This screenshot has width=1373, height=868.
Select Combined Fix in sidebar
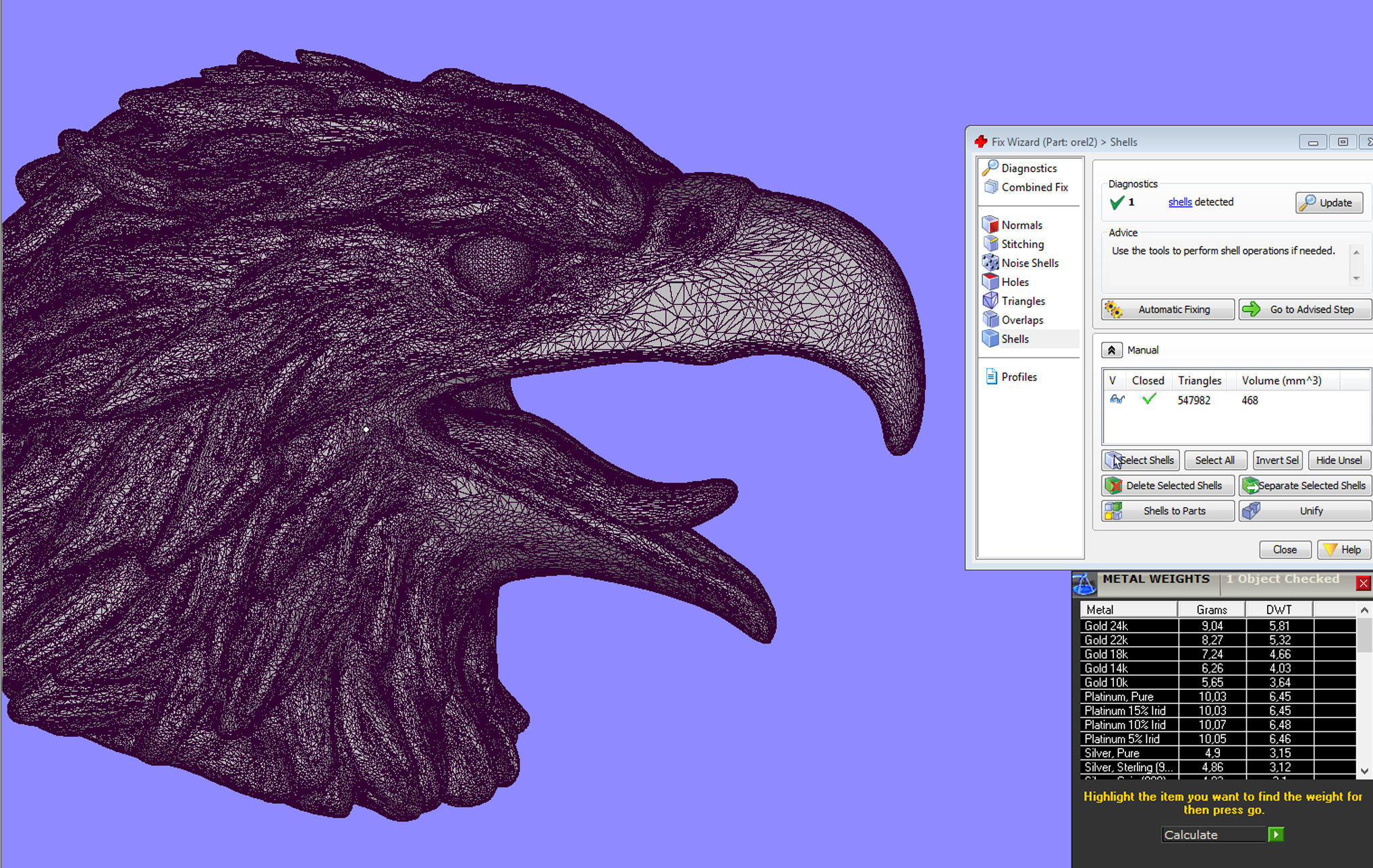coord(1034,187)
